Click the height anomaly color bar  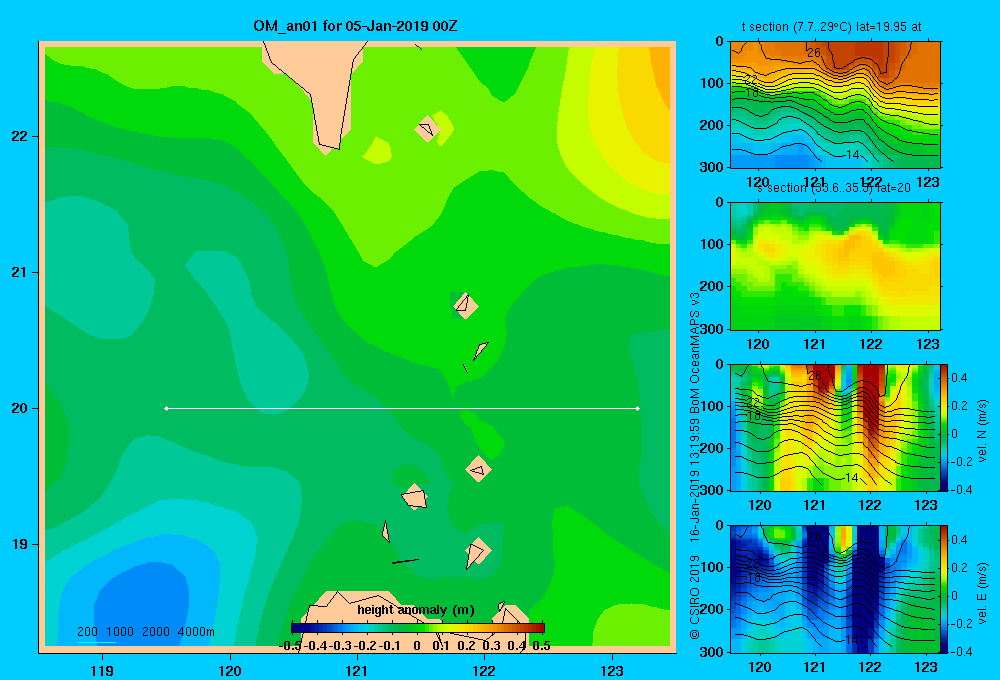[x=418, y=628]
